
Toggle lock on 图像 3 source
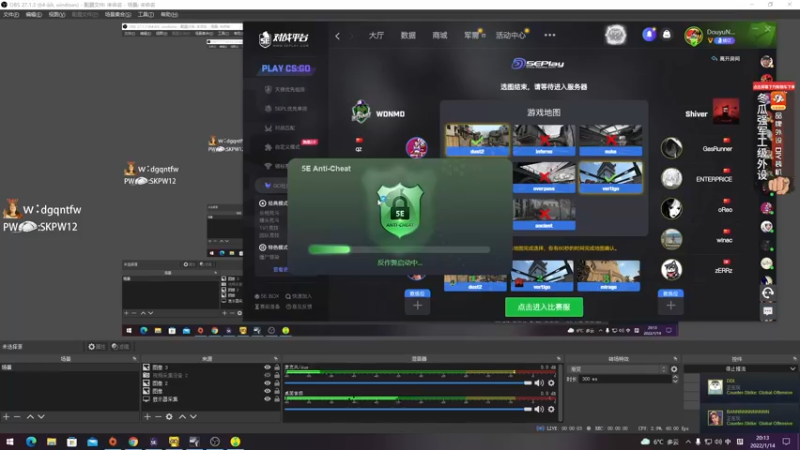click(x=277, y=367)
